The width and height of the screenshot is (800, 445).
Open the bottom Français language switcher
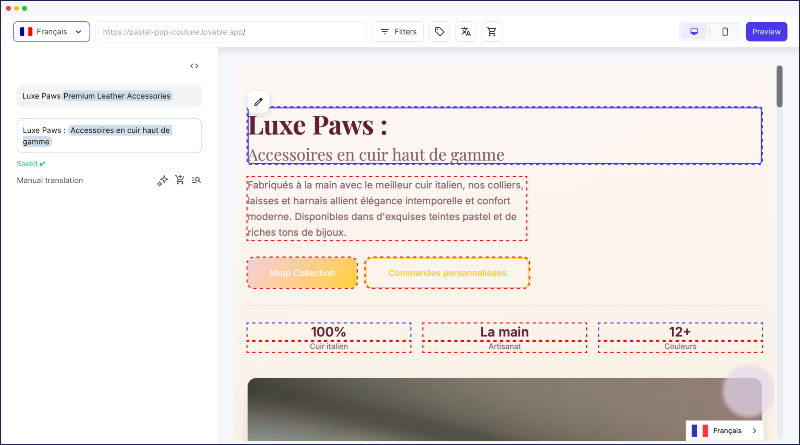pyautogui.click(x=724, y=431)
